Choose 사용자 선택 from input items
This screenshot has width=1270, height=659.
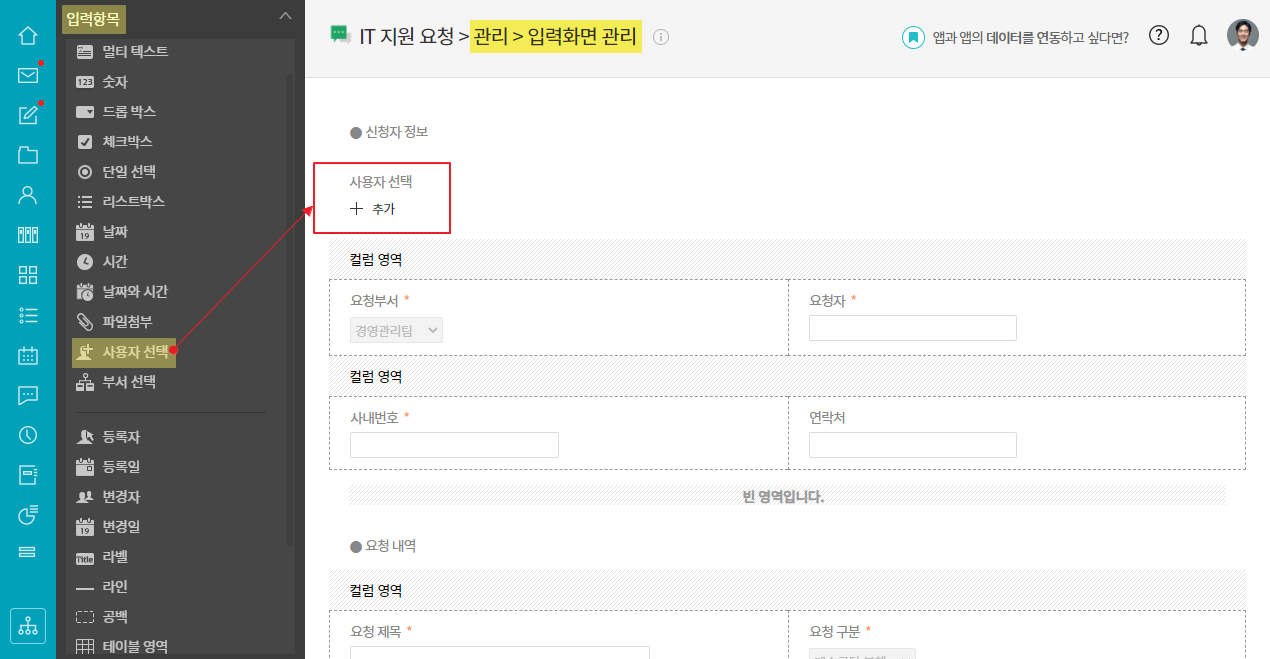pos(134,352)
